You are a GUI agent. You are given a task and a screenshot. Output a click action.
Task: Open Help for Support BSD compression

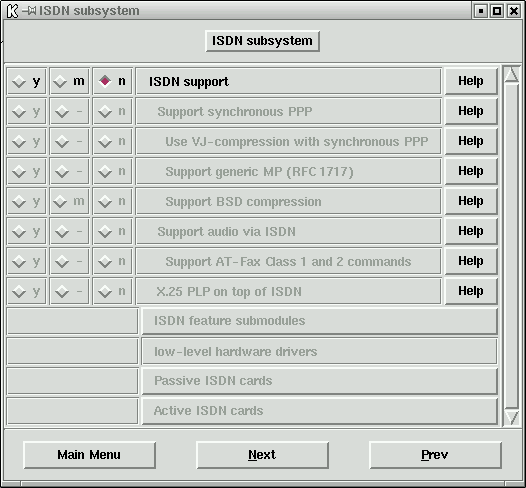(x=471, y=201)
